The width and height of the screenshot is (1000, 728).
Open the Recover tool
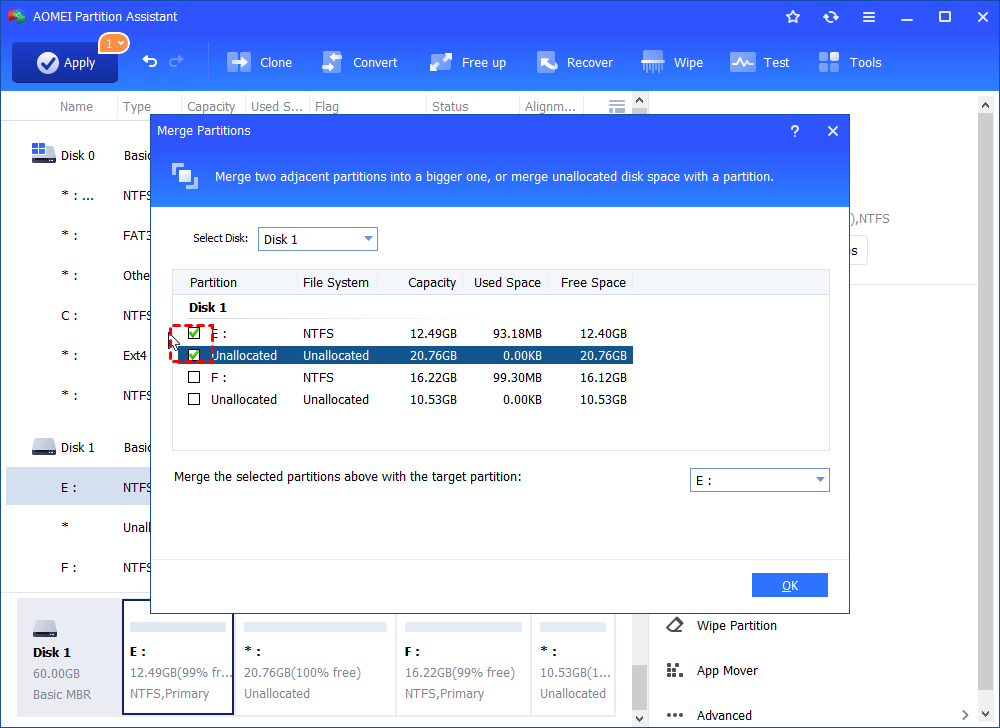pyautogui.click(x=575, y=62)
